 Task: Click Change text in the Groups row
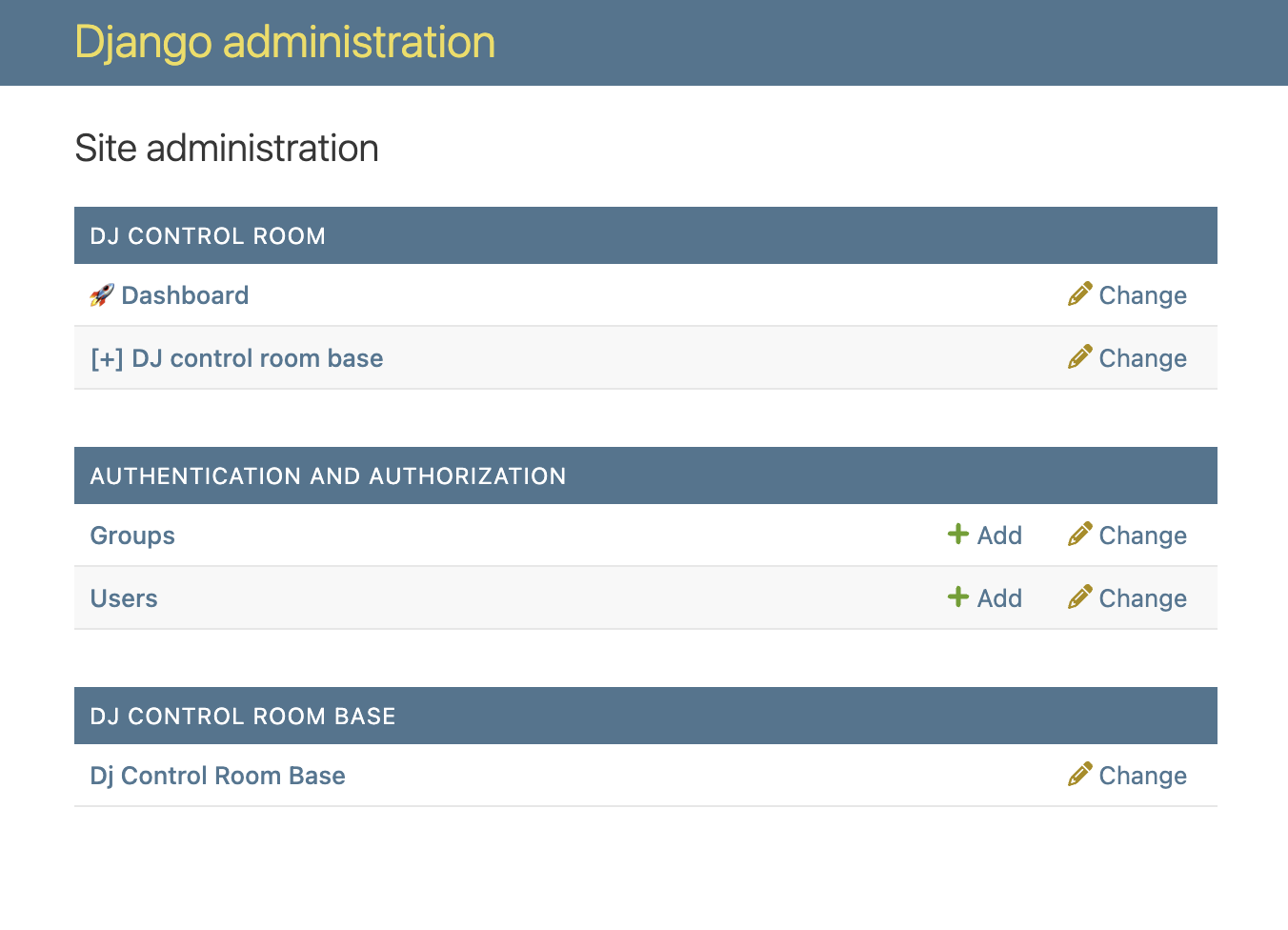click(1142, 536)
